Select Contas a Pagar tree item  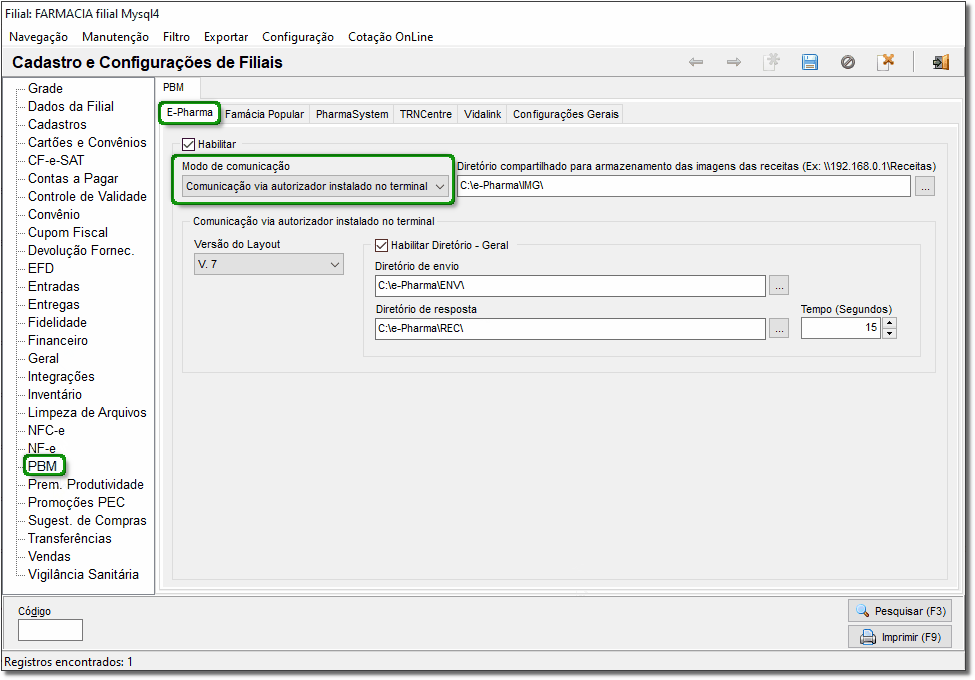[x=73, y=178]
